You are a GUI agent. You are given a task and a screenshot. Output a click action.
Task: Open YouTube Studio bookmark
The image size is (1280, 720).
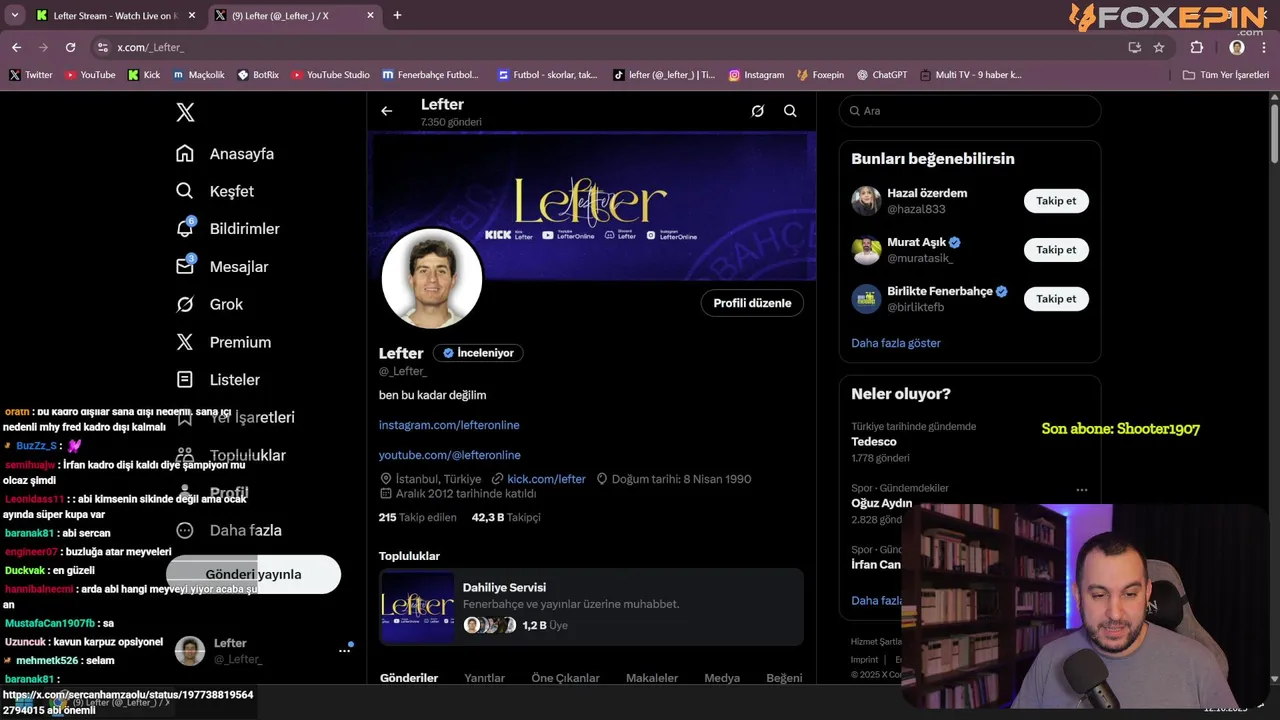coord(331,75)
